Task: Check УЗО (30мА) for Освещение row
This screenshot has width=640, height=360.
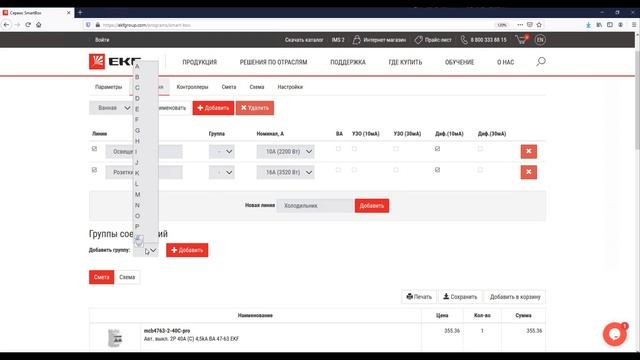Action: coord(396,149)
